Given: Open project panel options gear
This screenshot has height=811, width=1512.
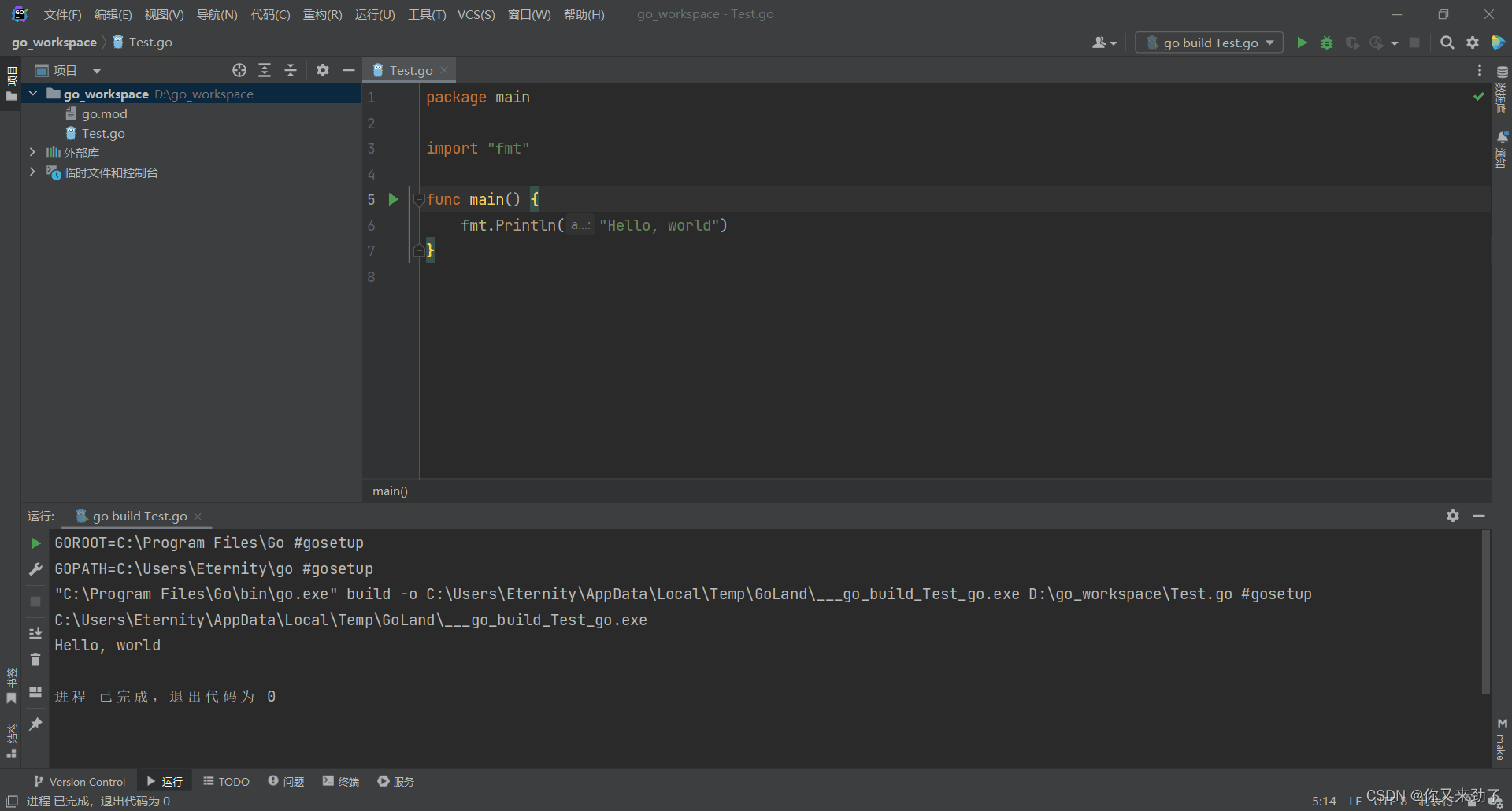Looking at the screenshot, I should [x=323, y=70].
